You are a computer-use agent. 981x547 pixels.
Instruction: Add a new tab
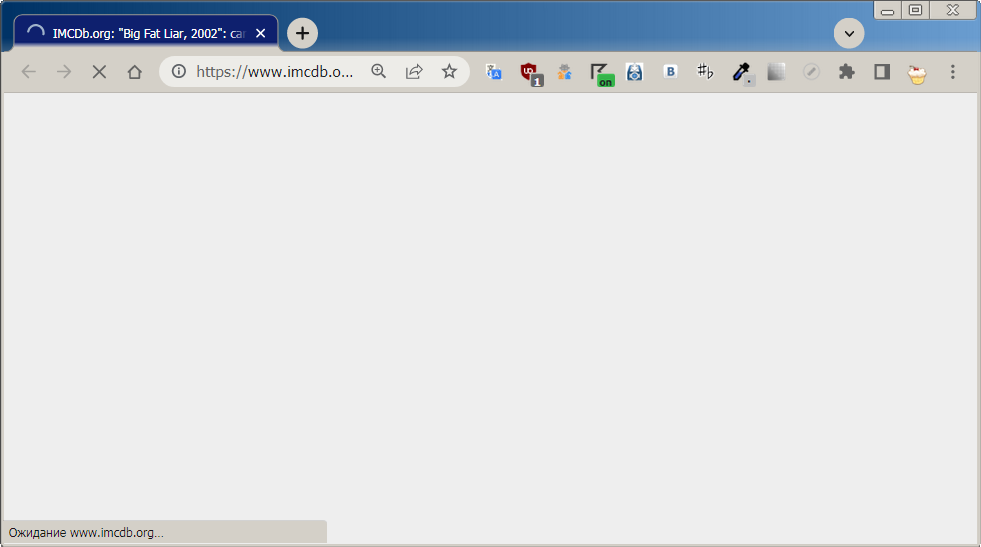click(302, 33)
